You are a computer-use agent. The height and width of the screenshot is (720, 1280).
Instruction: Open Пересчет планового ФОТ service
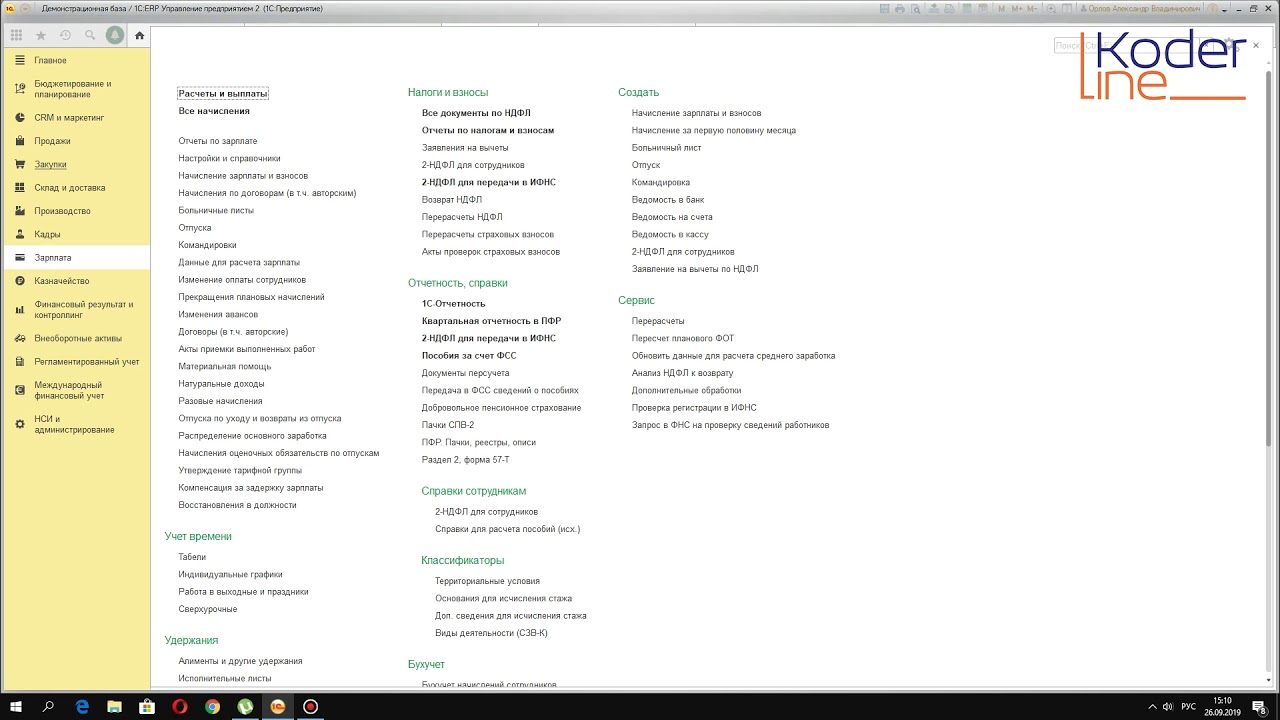(683, 338)
